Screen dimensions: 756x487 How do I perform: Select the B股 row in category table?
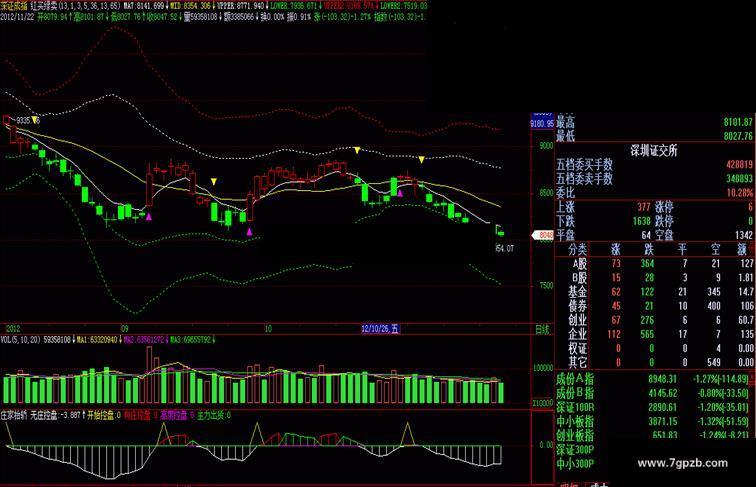pyautogui.click(x=655, y=278)
